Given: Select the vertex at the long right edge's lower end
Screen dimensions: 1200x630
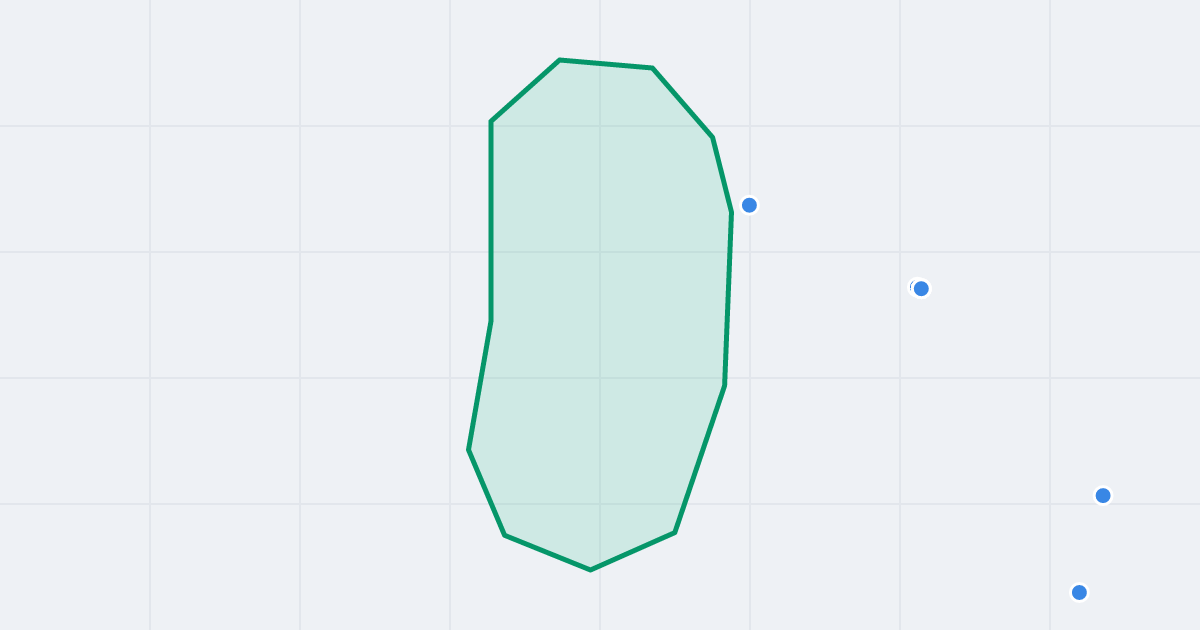Looking at the screenshot, I should (724, 385).
